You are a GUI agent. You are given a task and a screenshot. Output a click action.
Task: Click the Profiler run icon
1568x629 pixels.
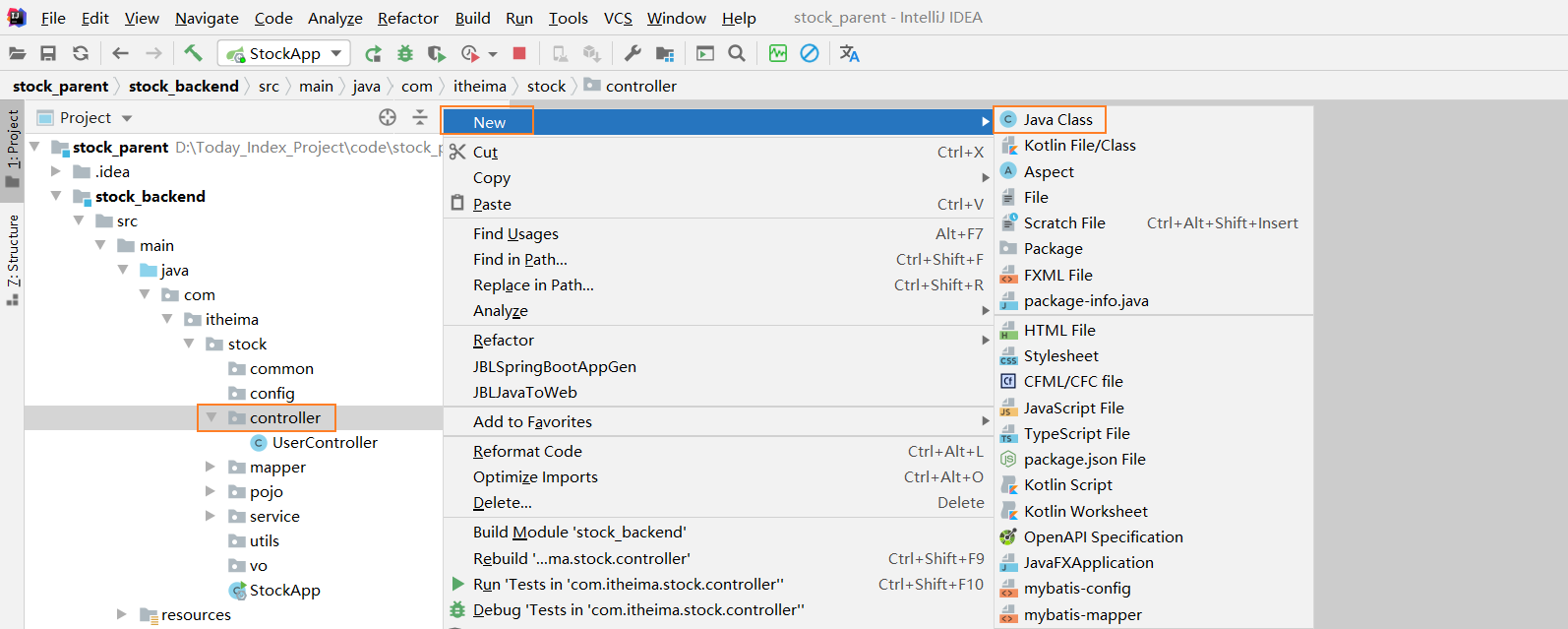[470, 53]
